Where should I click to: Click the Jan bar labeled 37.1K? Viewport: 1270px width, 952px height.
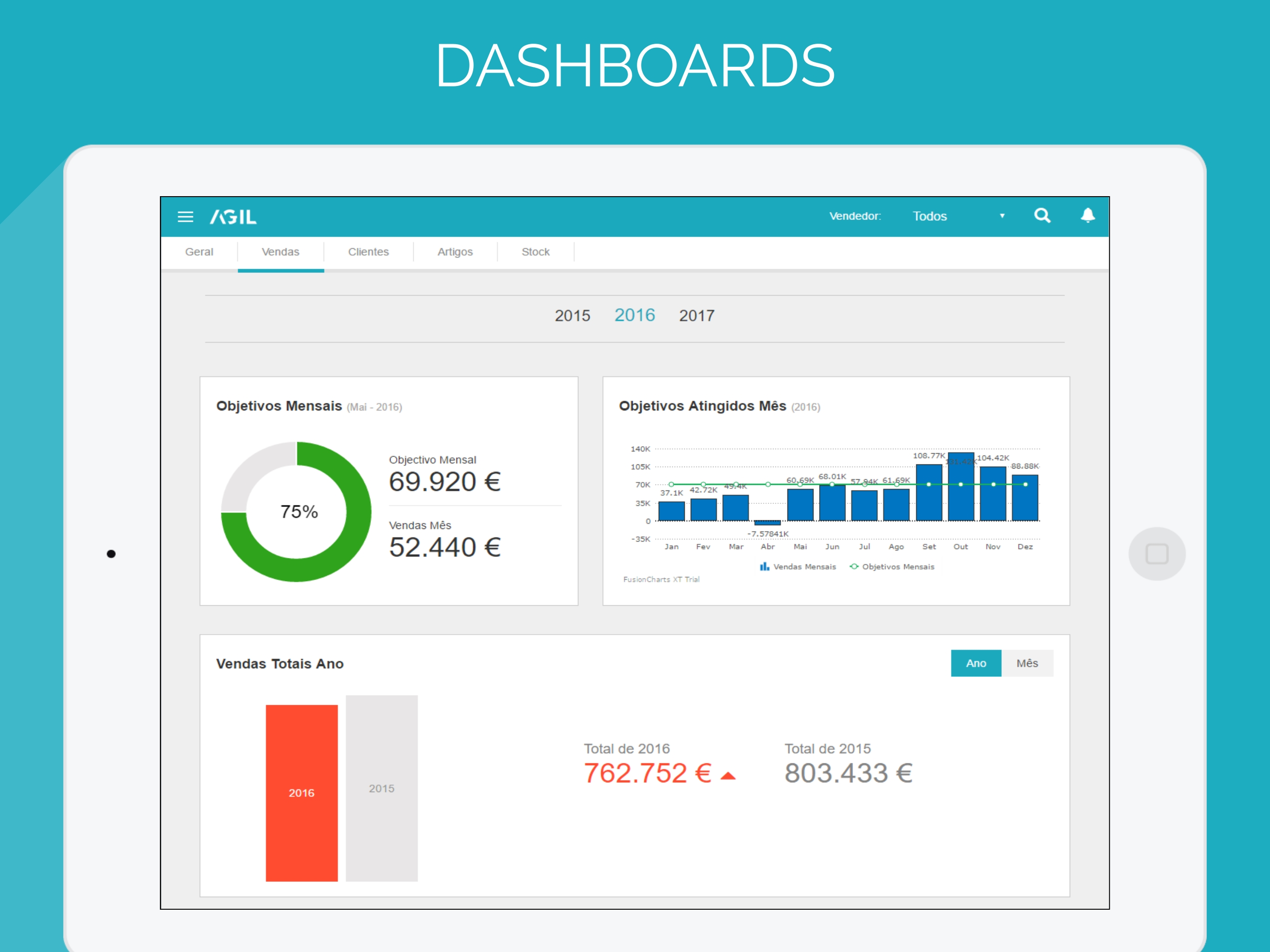[671, 511]
